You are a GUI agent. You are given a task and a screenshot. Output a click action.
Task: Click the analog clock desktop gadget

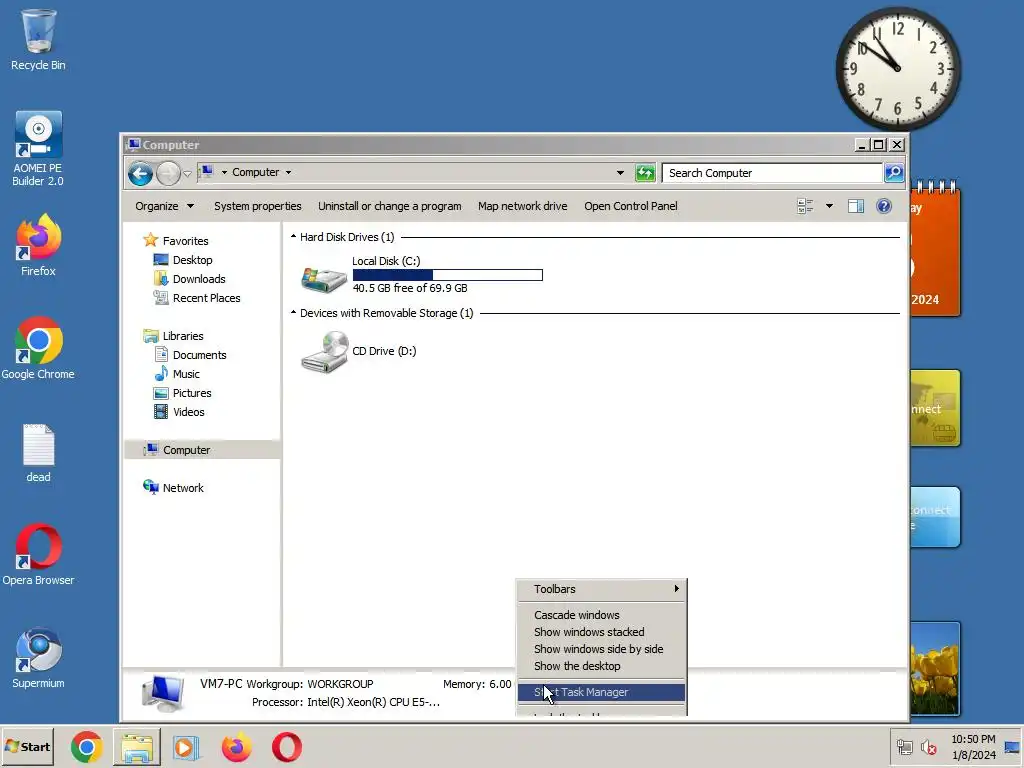[x=899, y=68]
